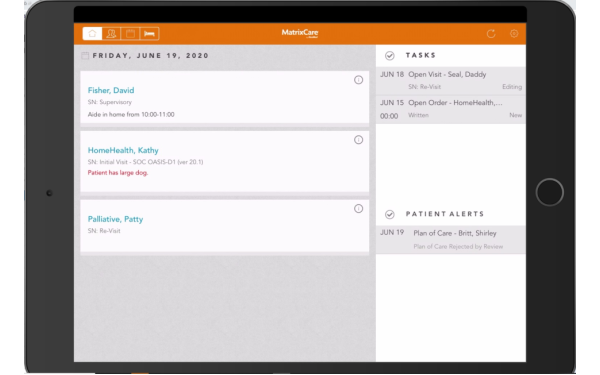Click the TASKS section heading

click(421, 55)
